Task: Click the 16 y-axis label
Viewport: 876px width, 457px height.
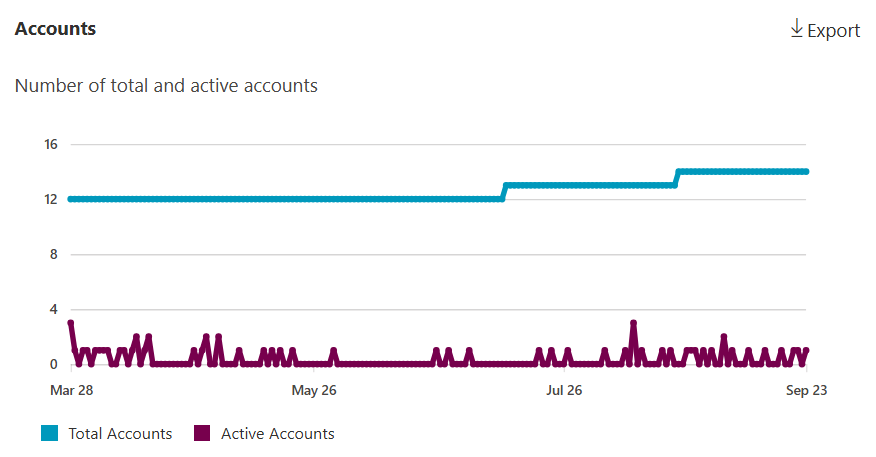Action: pyautogui.click(x=51, y=144)
